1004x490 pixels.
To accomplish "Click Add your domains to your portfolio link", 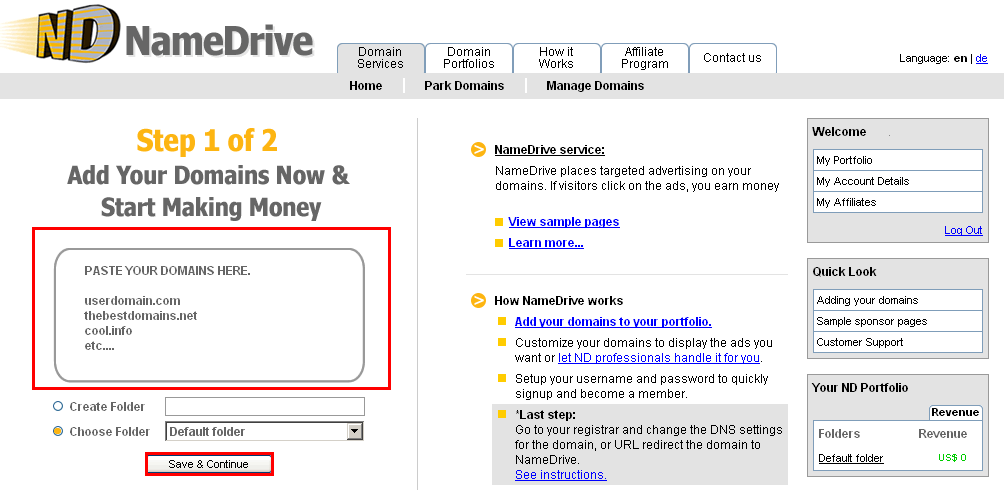I will (x=613, y=322).
